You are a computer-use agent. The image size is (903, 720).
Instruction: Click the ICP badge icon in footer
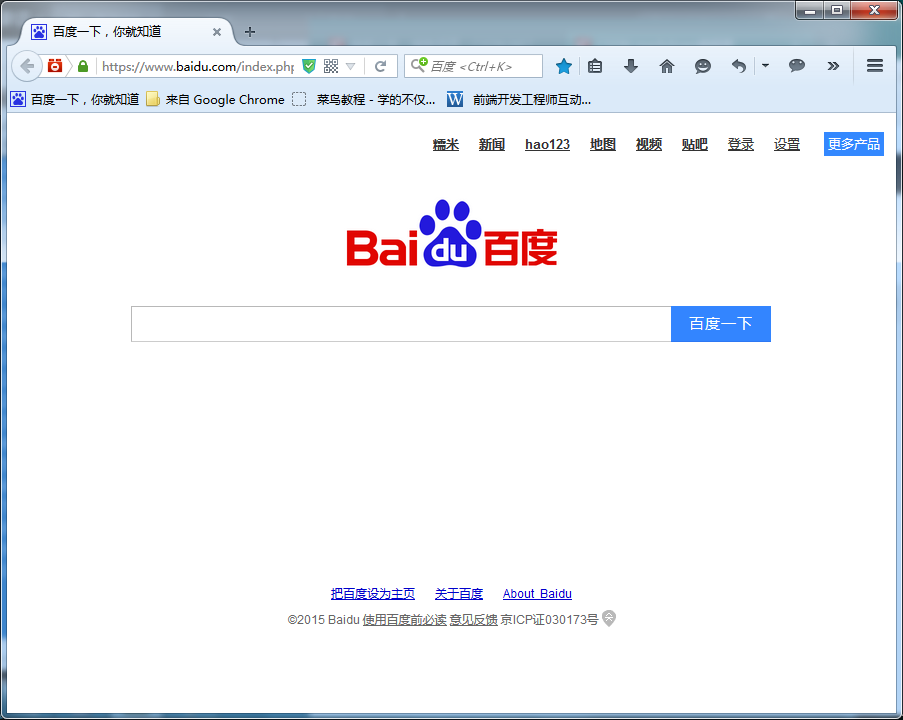click(609, 619)
